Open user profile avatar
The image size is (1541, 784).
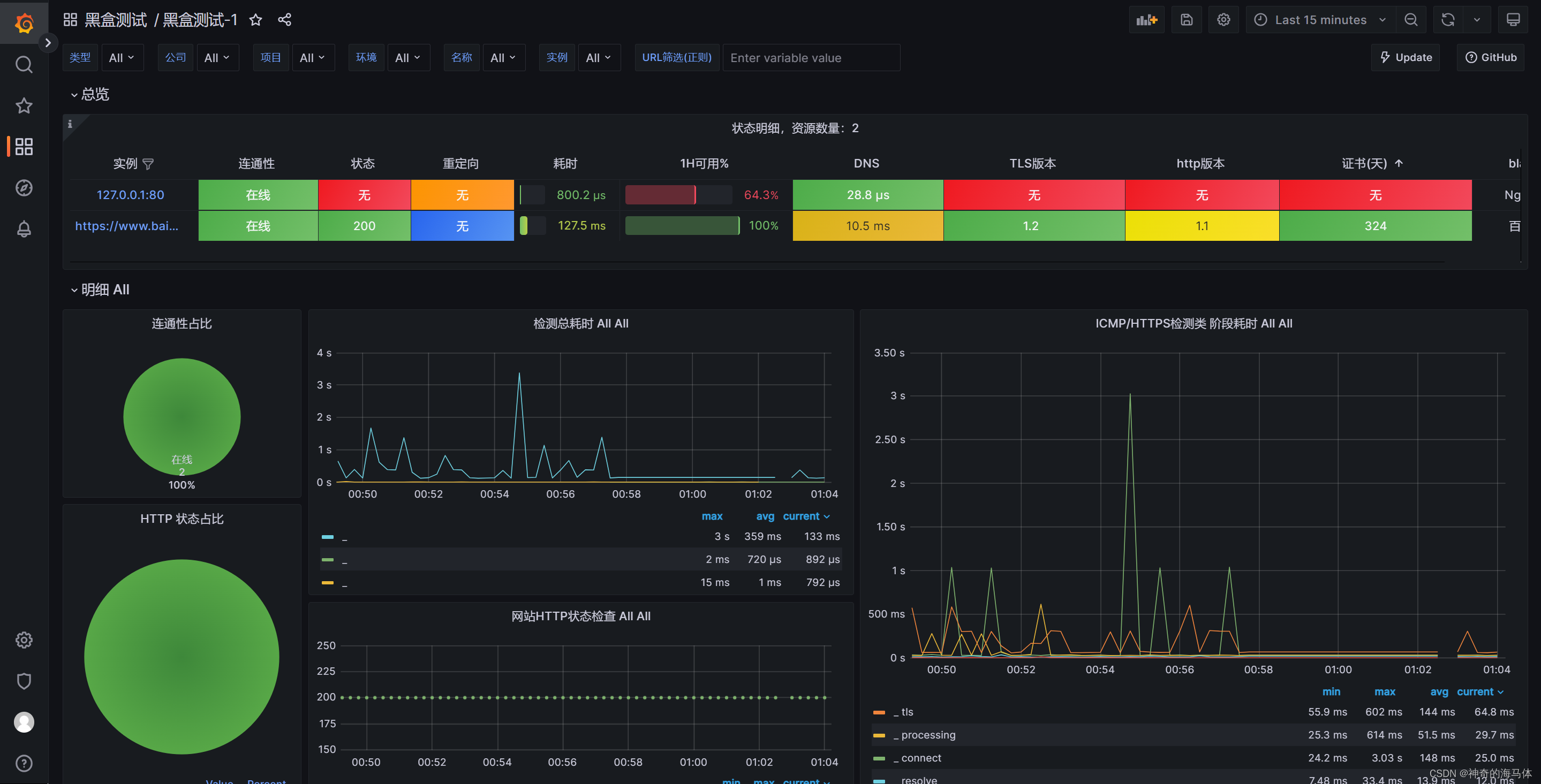(x=24, y=722)
